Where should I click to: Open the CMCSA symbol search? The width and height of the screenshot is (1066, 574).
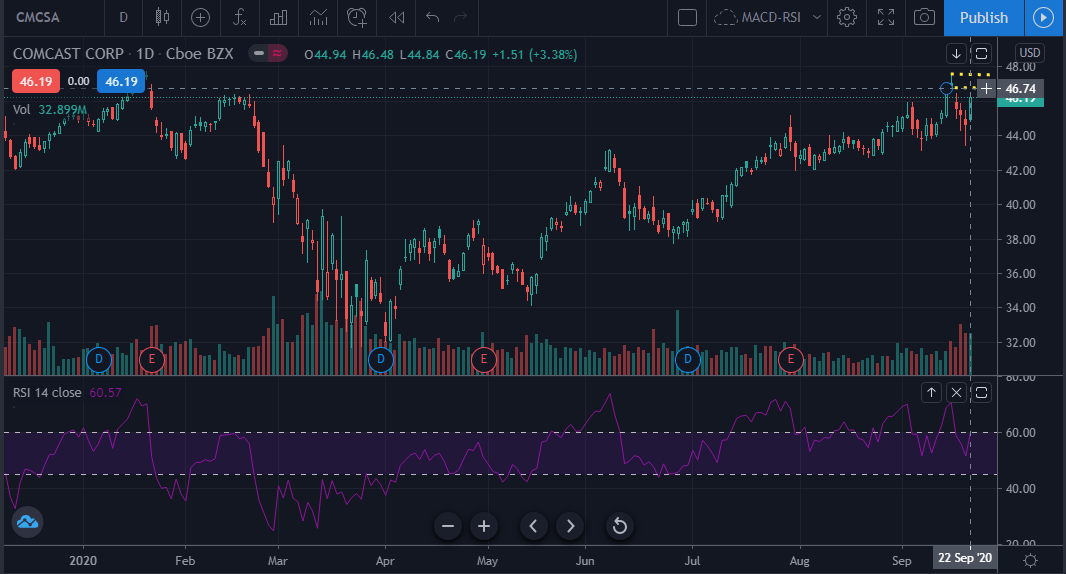click(38, 17)
